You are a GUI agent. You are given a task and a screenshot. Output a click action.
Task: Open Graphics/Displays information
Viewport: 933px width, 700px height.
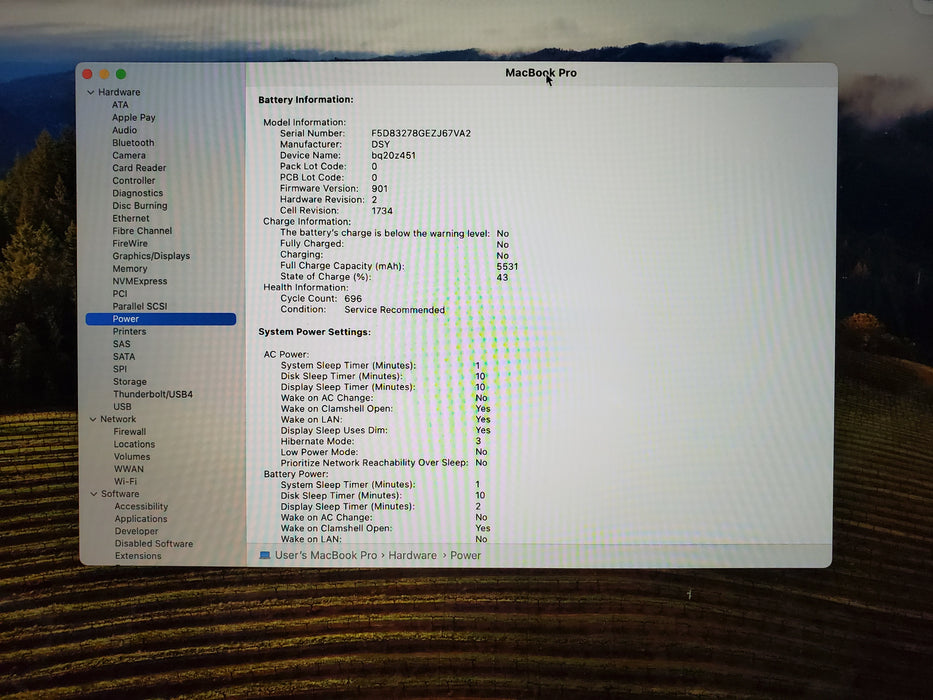pos(151,256)
